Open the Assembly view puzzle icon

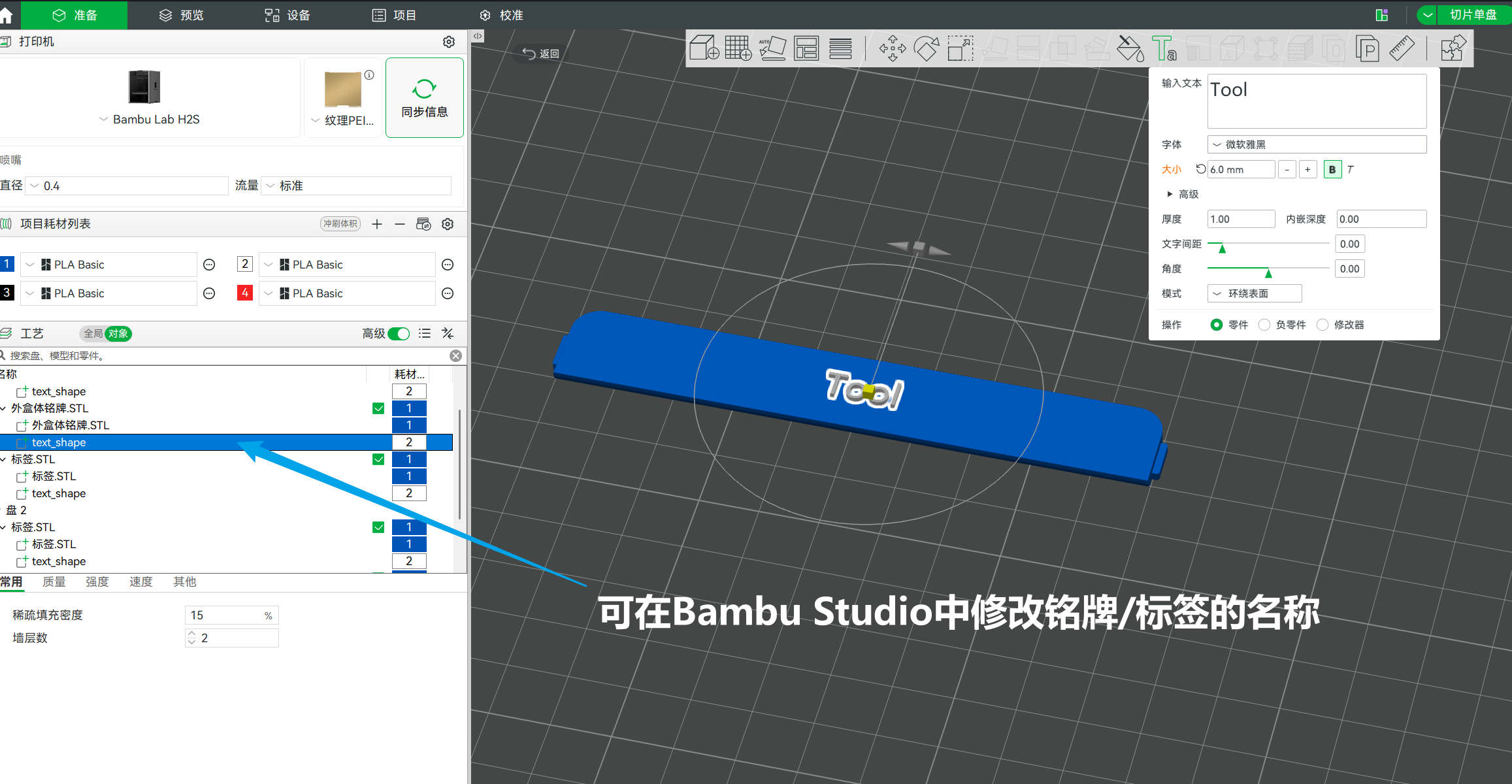(1453, 48)
